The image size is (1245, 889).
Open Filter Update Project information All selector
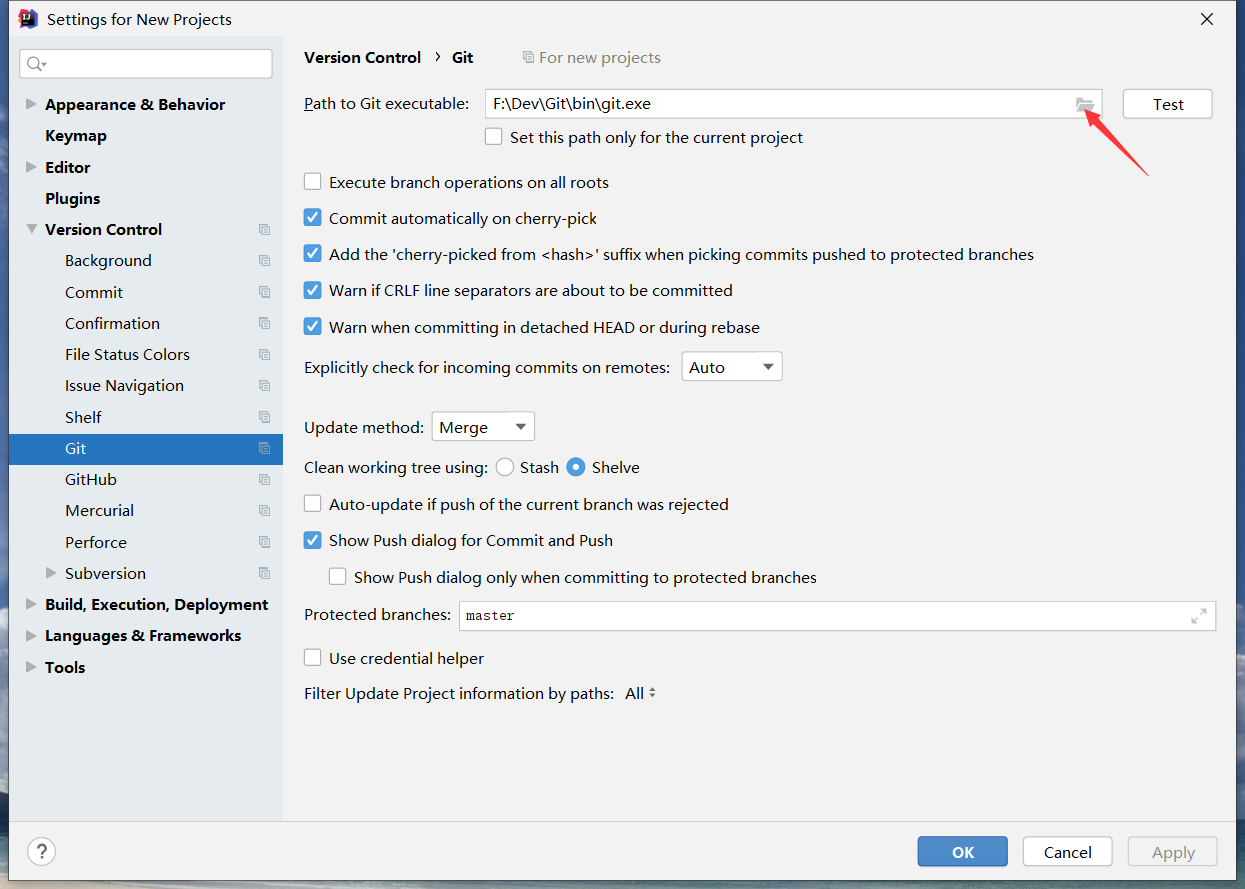(641, 693)
